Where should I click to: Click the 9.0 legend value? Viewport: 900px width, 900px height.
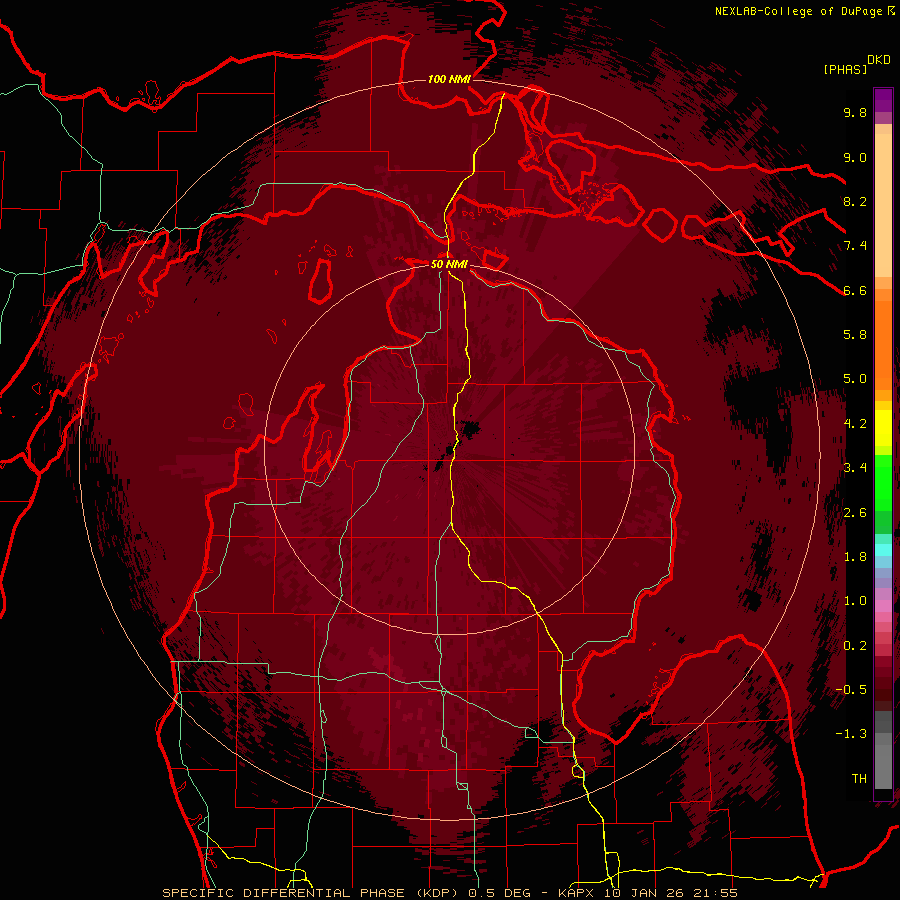tap(855, 158)
